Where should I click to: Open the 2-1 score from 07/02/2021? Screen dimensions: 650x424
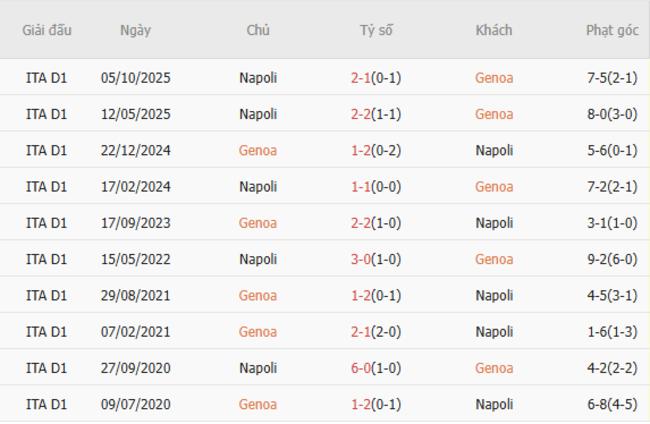coord(361,332)
